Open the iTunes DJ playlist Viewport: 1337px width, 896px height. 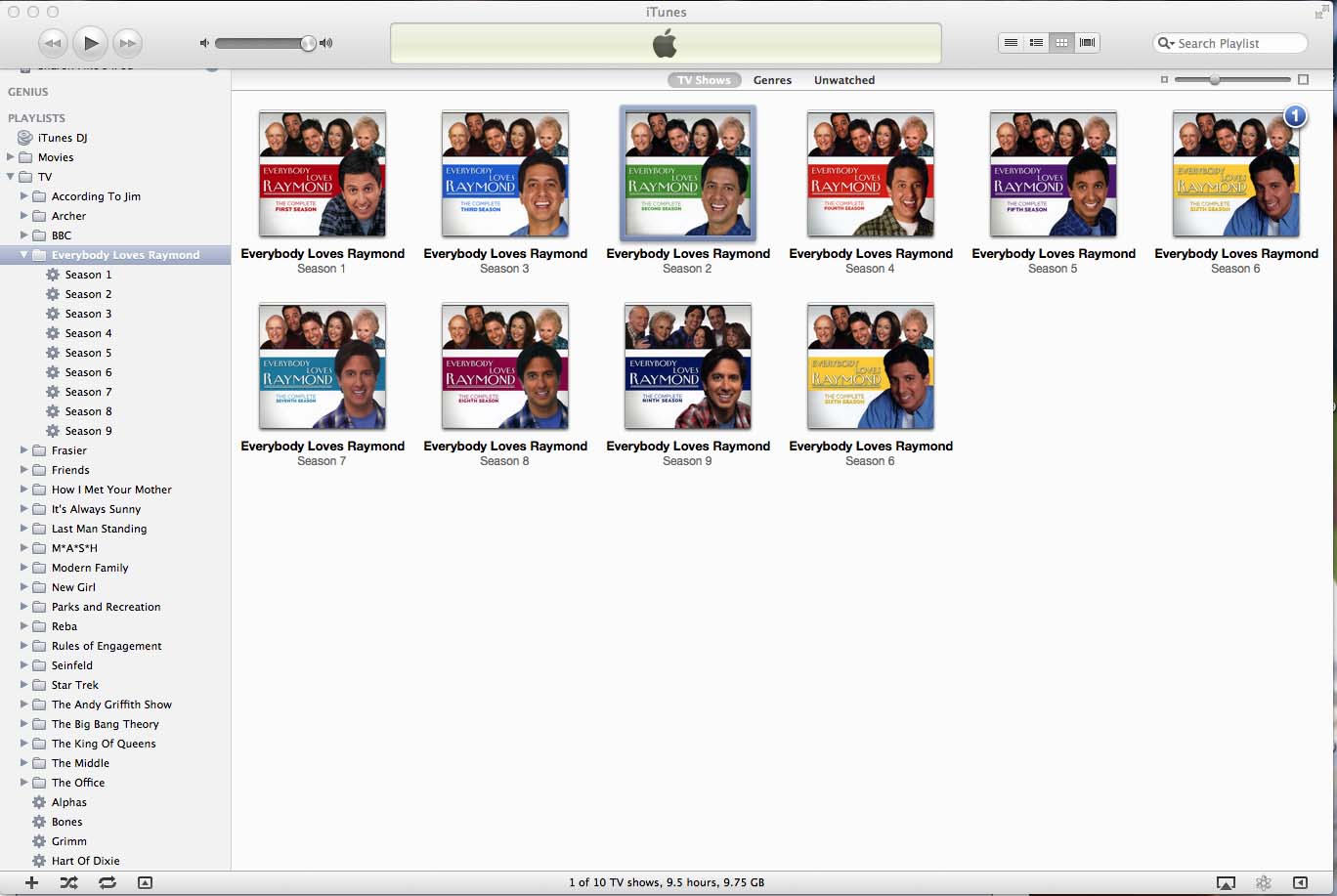[x=63, y=138]
